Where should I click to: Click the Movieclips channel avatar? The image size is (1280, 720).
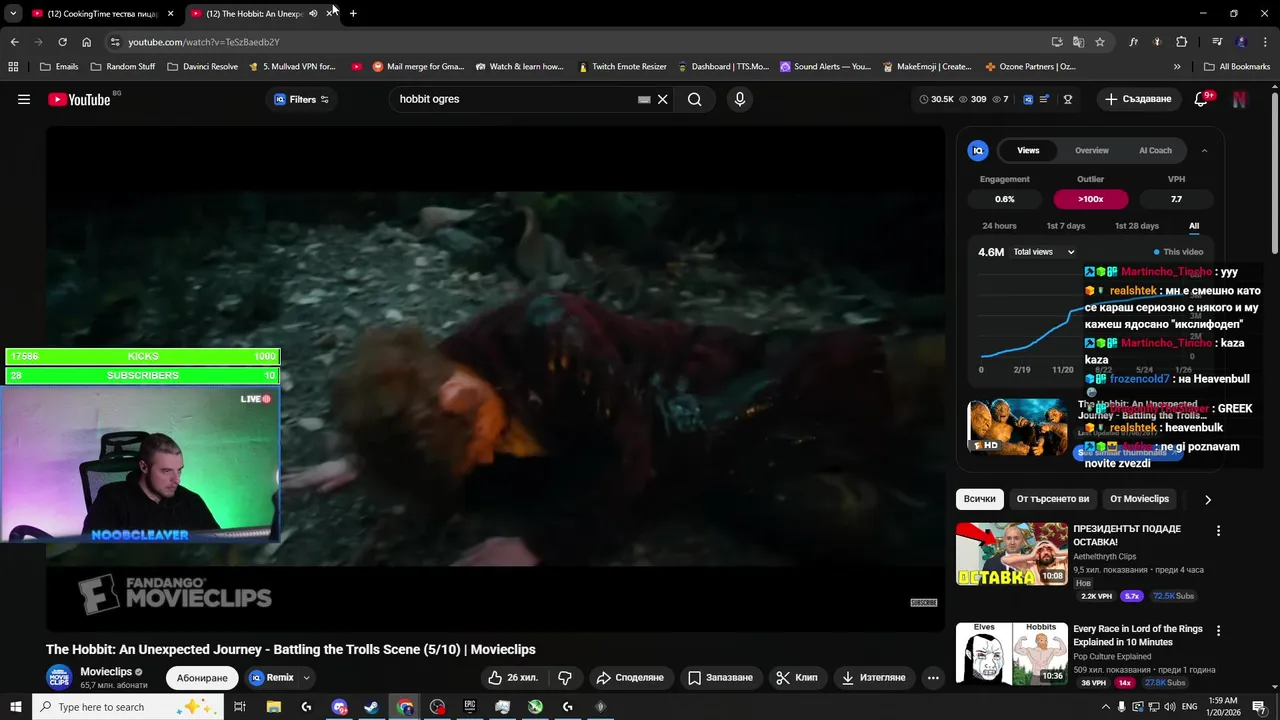tap(60, 677)
